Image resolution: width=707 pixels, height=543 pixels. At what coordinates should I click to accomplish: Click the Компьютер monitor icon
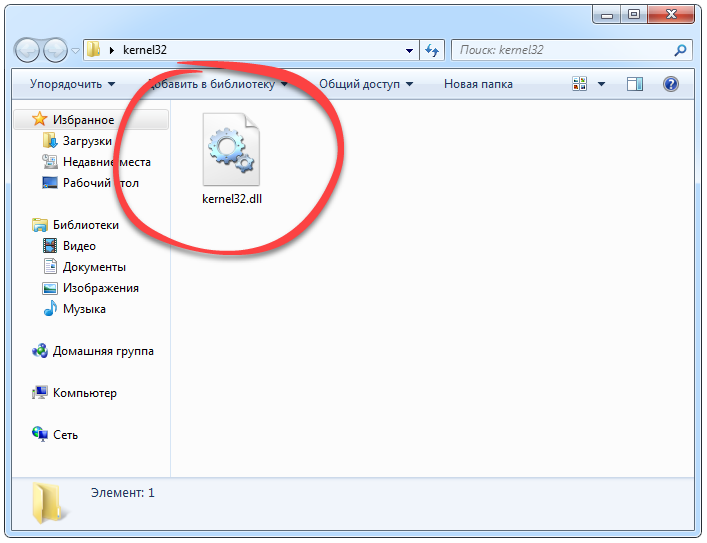40,392
